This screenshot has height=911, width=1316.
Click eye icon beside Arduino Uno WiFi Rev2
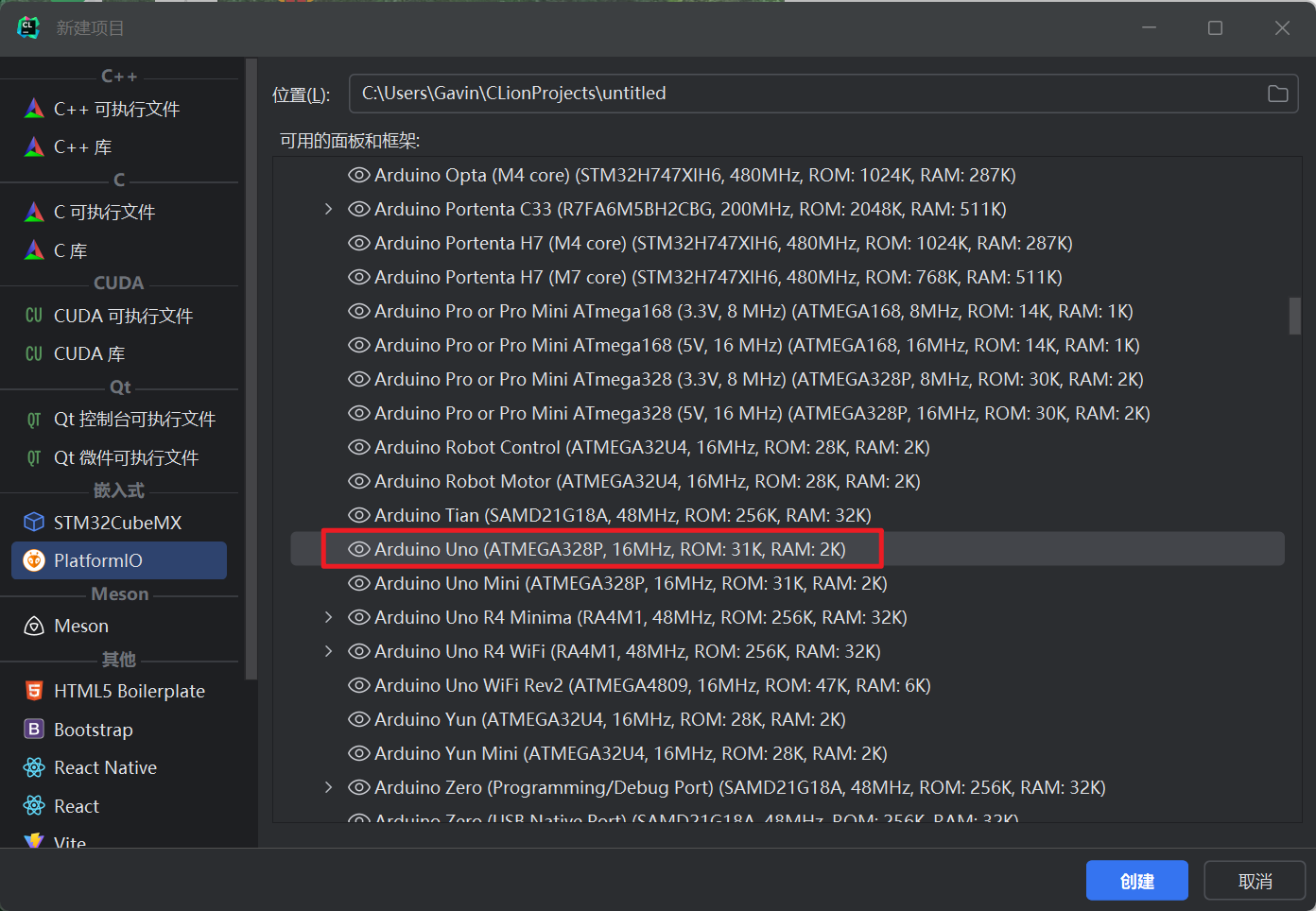[x=359, y=685]
